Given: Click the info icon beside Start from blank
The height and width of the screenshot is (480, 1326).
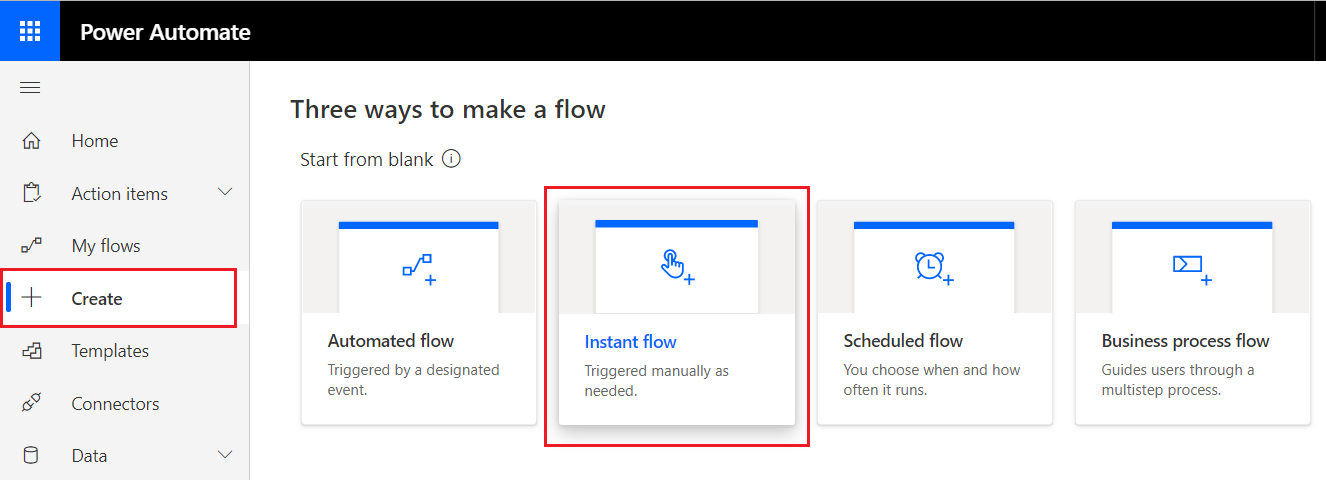Looking at the screenshot, I should tap(451, 159).
